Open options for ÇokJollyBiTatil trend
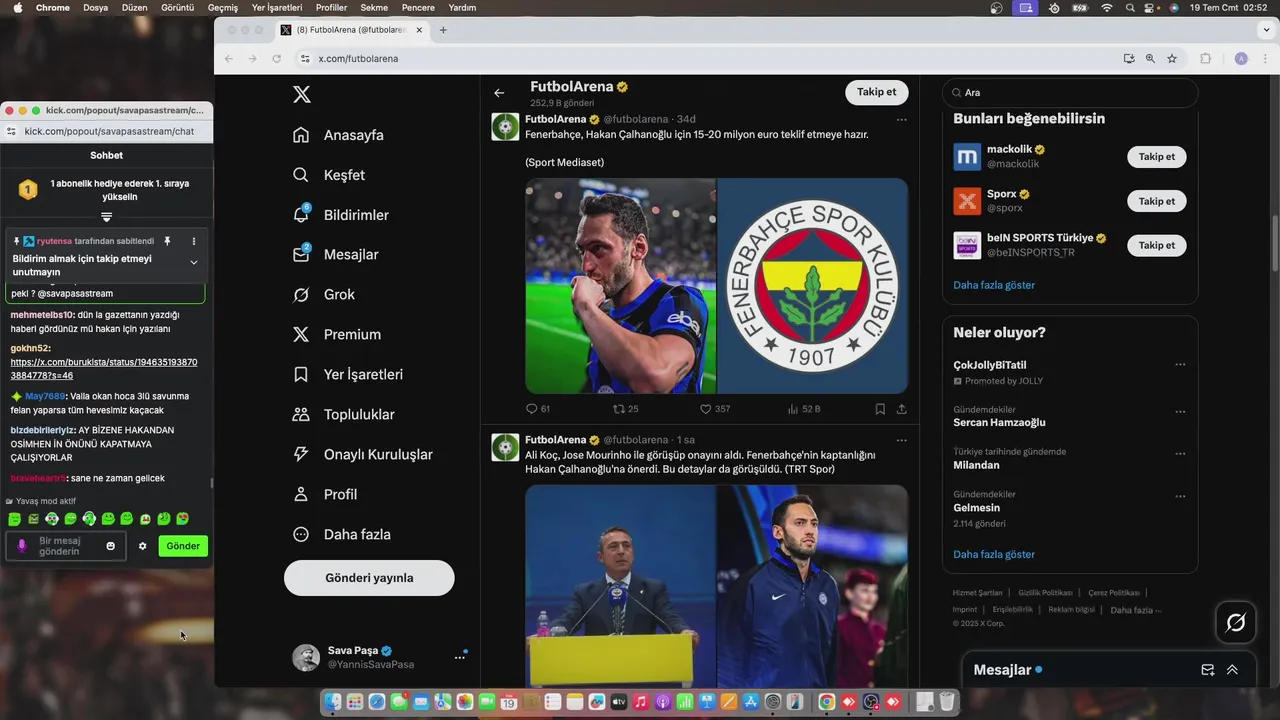Screen dimensions: 1280x720 (1180, 365)
